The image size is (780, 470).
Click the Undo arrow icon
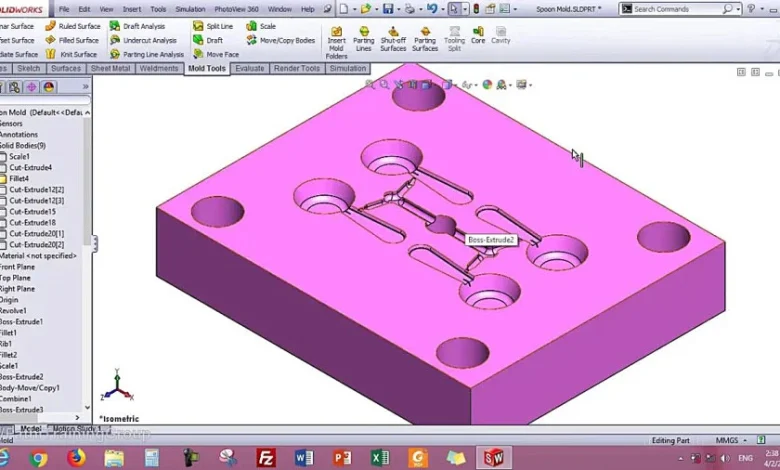point(432,9)
